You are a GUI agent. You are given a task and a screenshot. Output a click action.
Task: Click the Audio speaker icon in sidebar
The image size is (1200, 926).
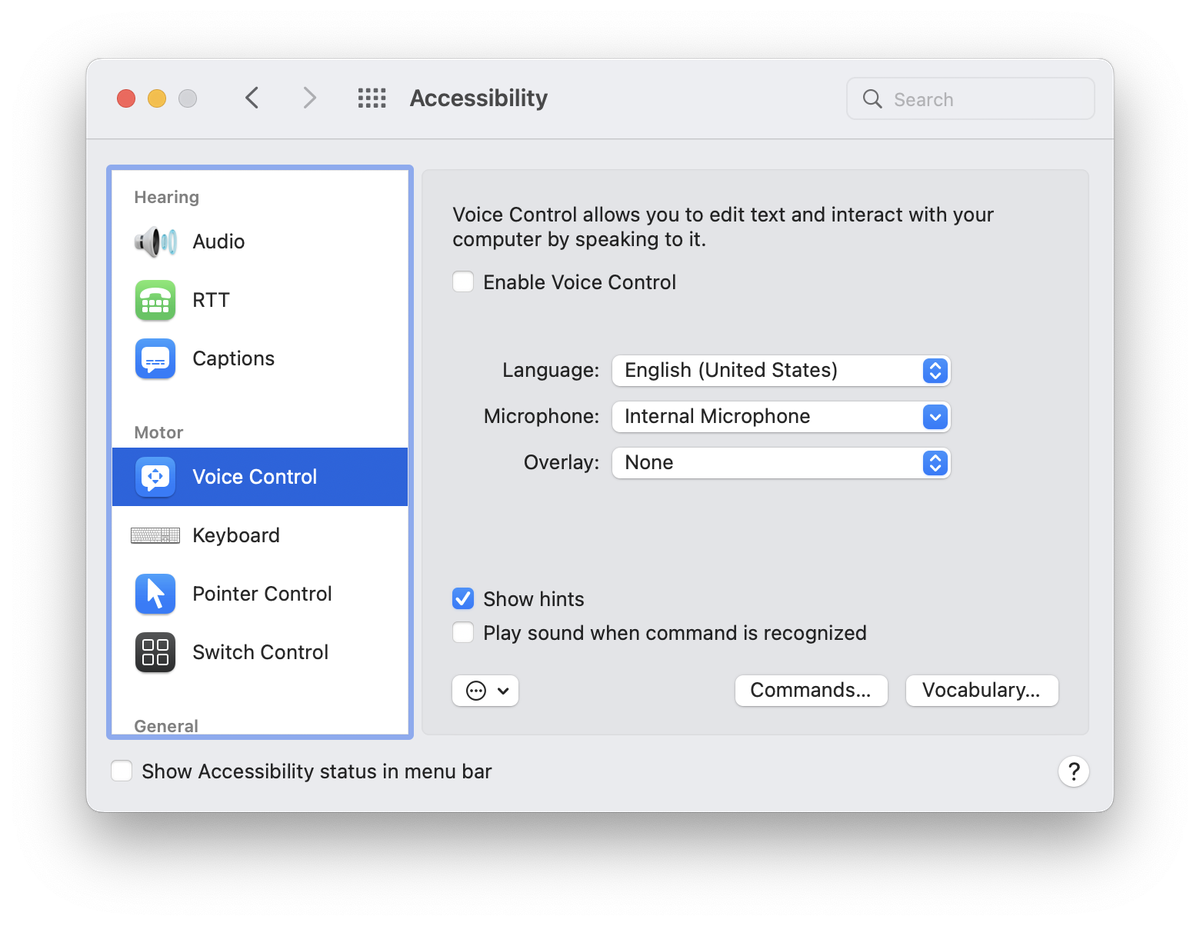click(155, 242)
